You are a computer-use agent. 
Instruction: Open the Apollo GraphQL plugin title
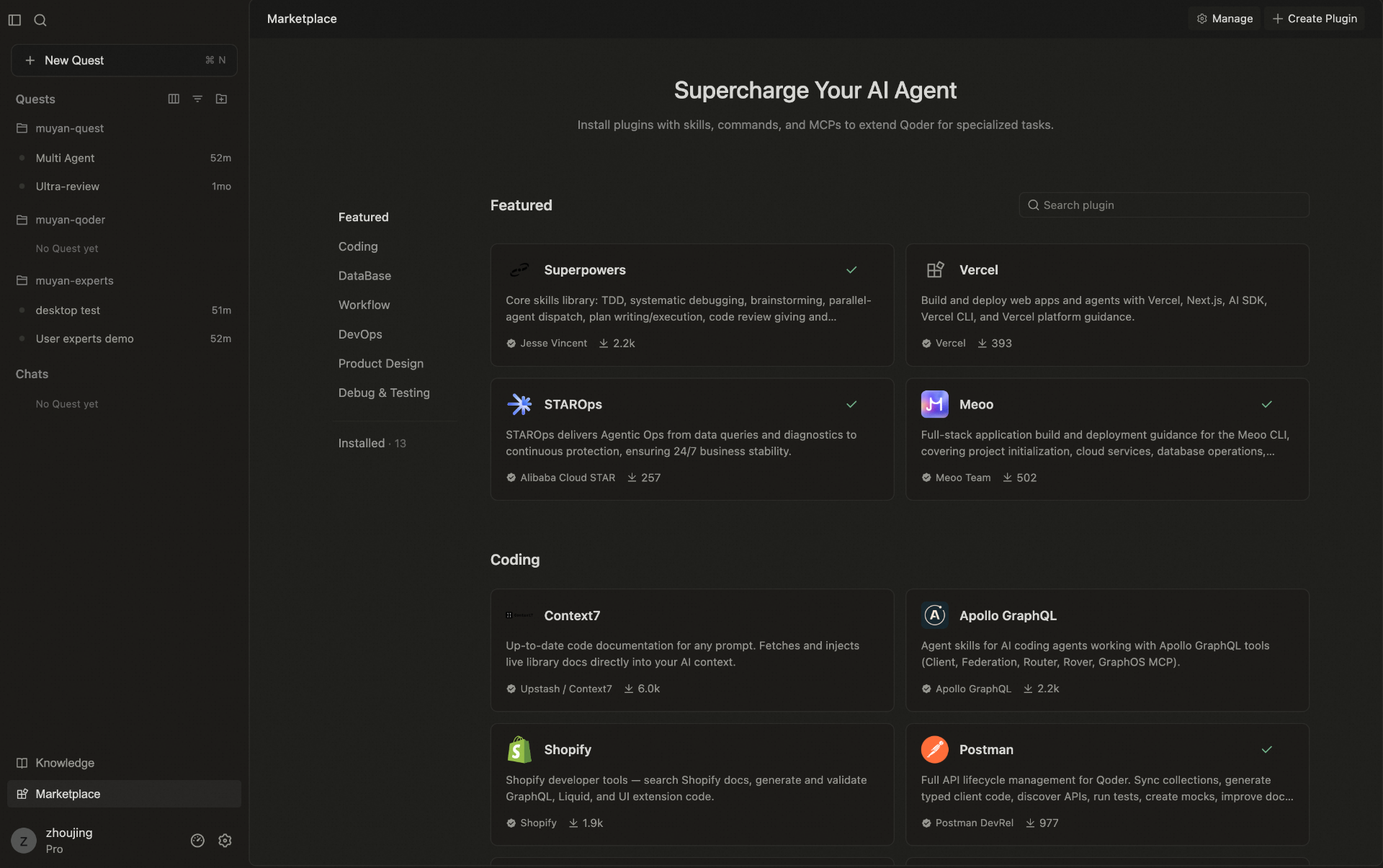[x=1008, y=615]
